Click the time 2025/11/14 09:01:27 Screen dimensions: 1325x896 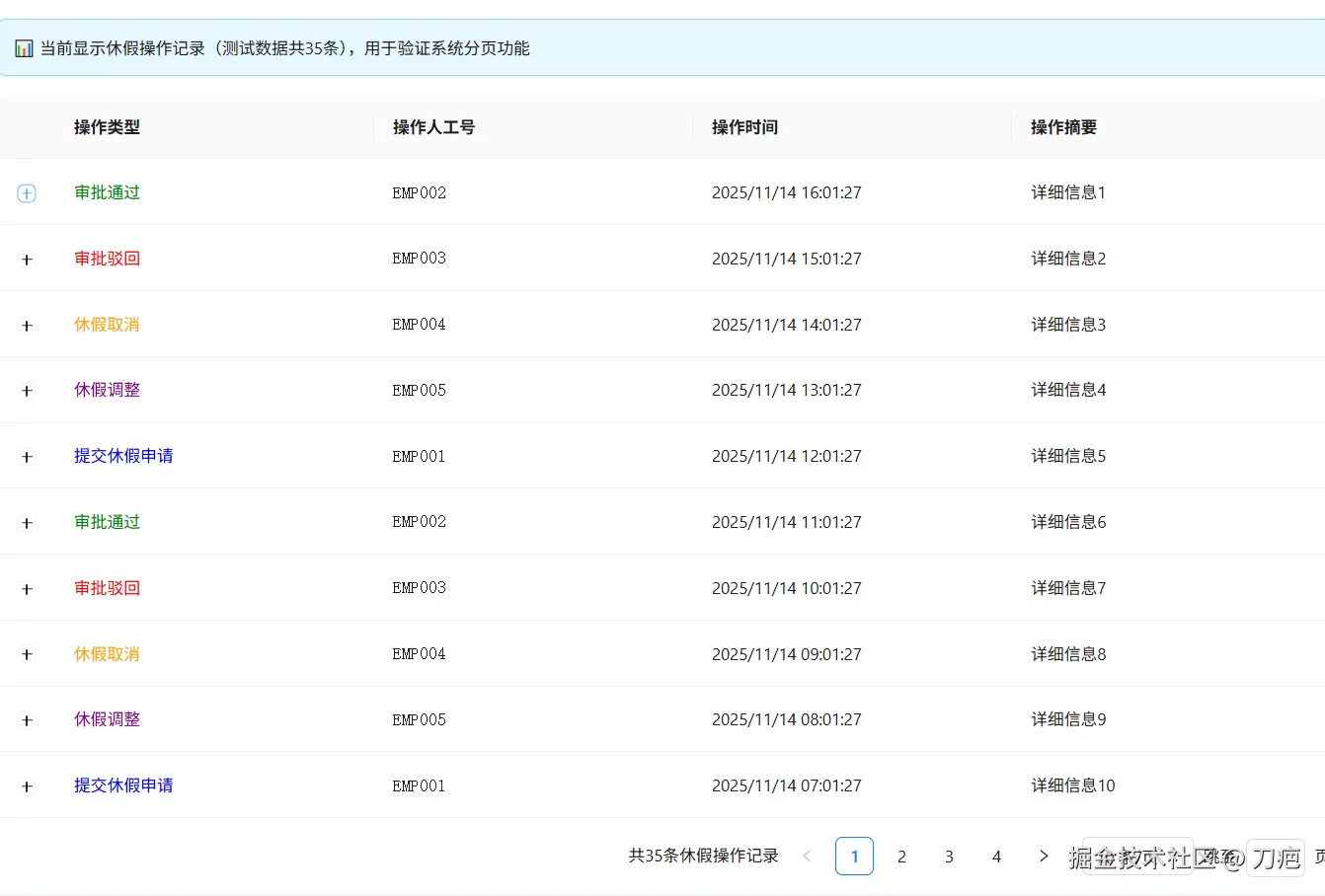click(787, 654)
